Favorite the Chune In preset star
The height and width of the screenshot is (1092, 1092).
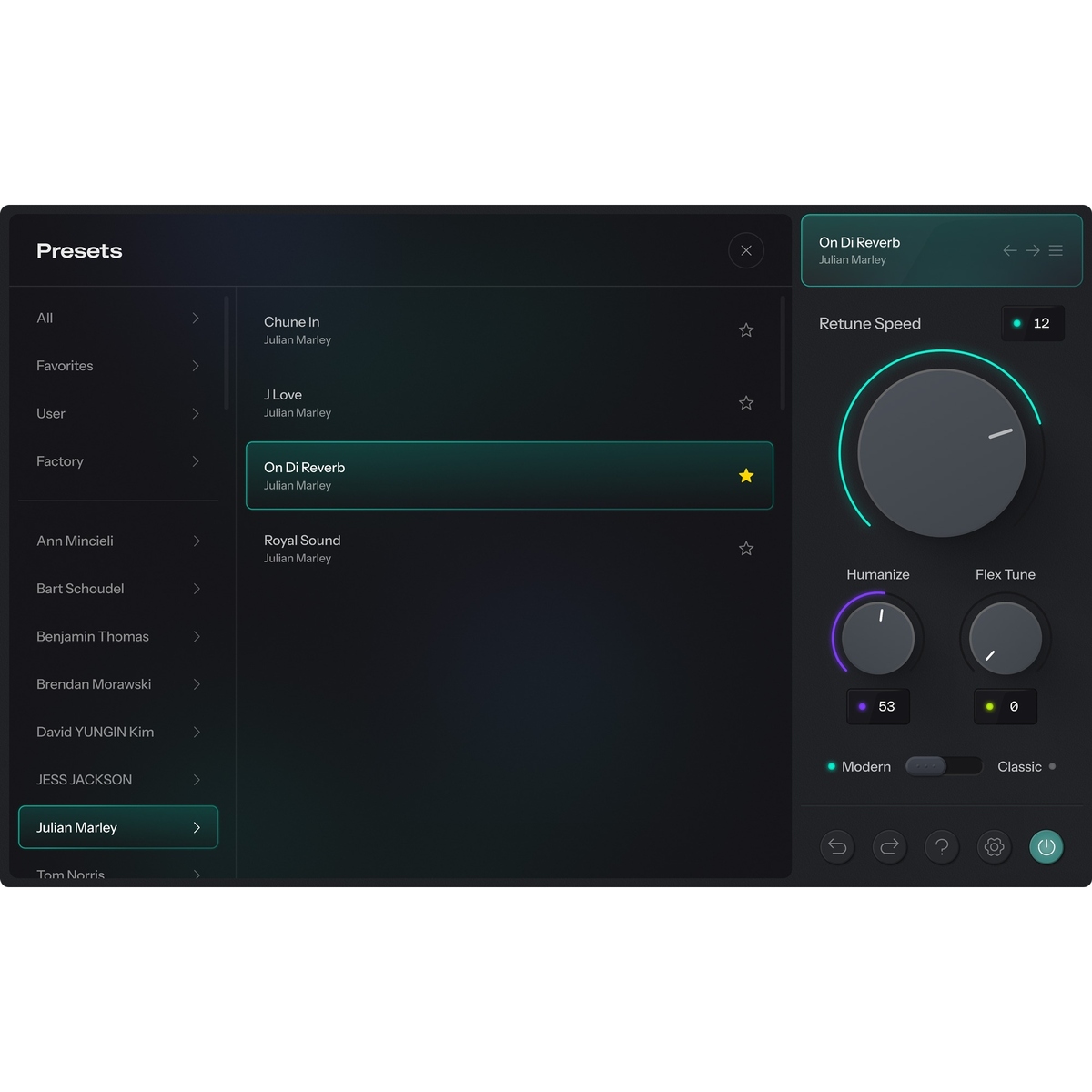click(746, 330)
